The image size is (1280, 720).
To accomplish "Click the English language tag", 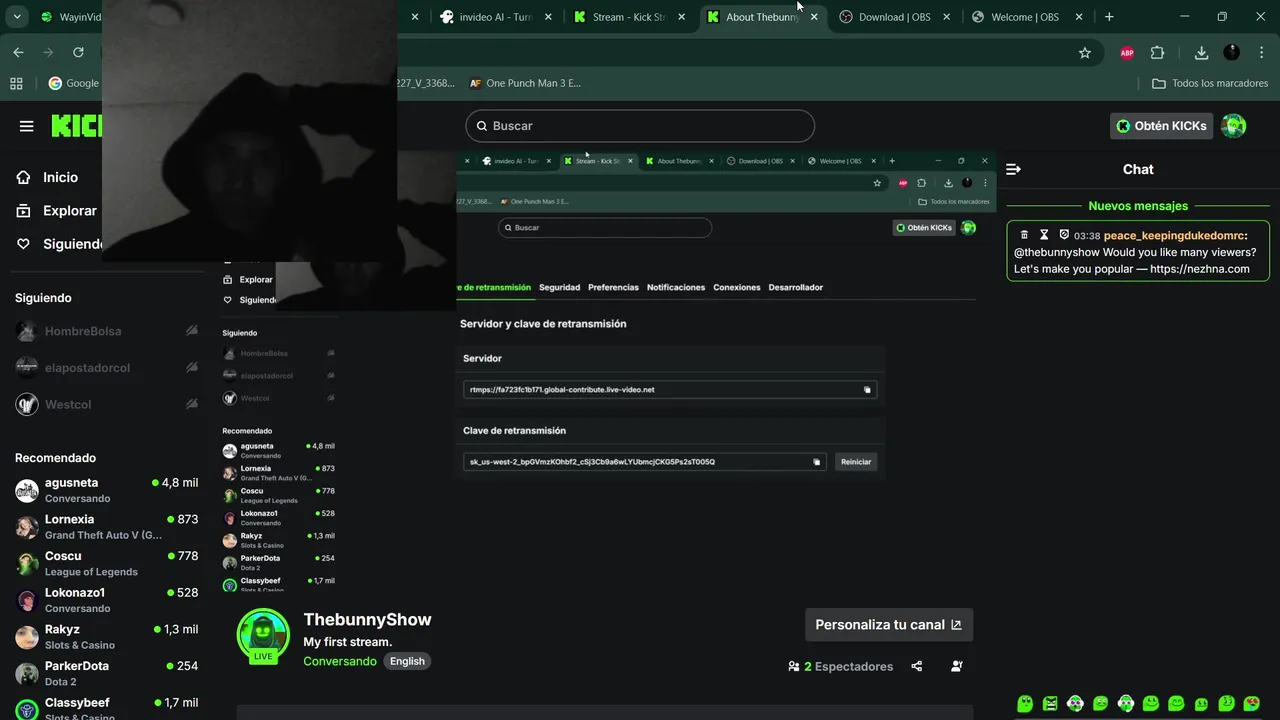I will point(407,661).
